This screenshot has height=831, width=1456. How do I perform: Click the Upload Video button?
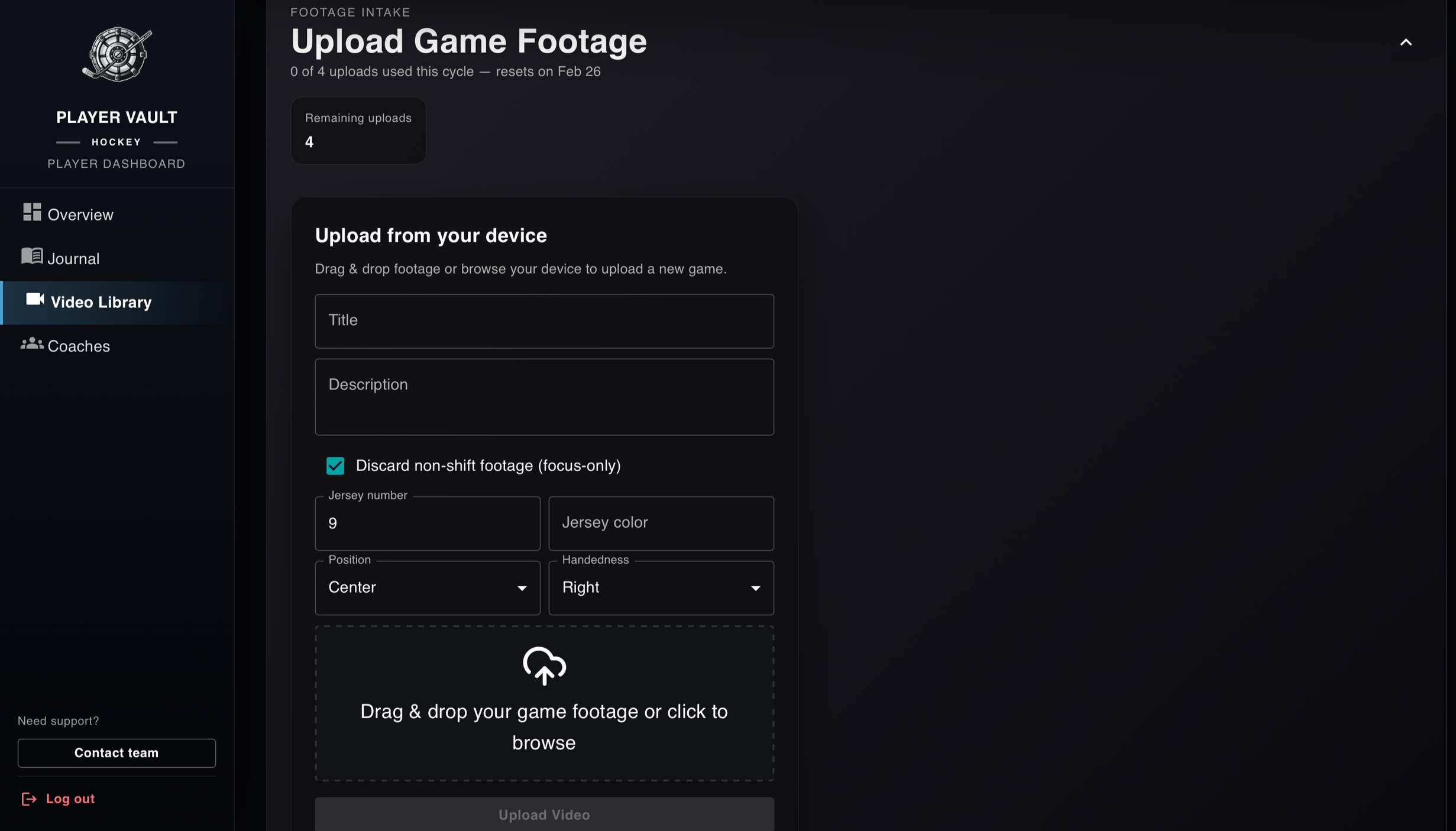pyautogui.click(x=543, y=814)
